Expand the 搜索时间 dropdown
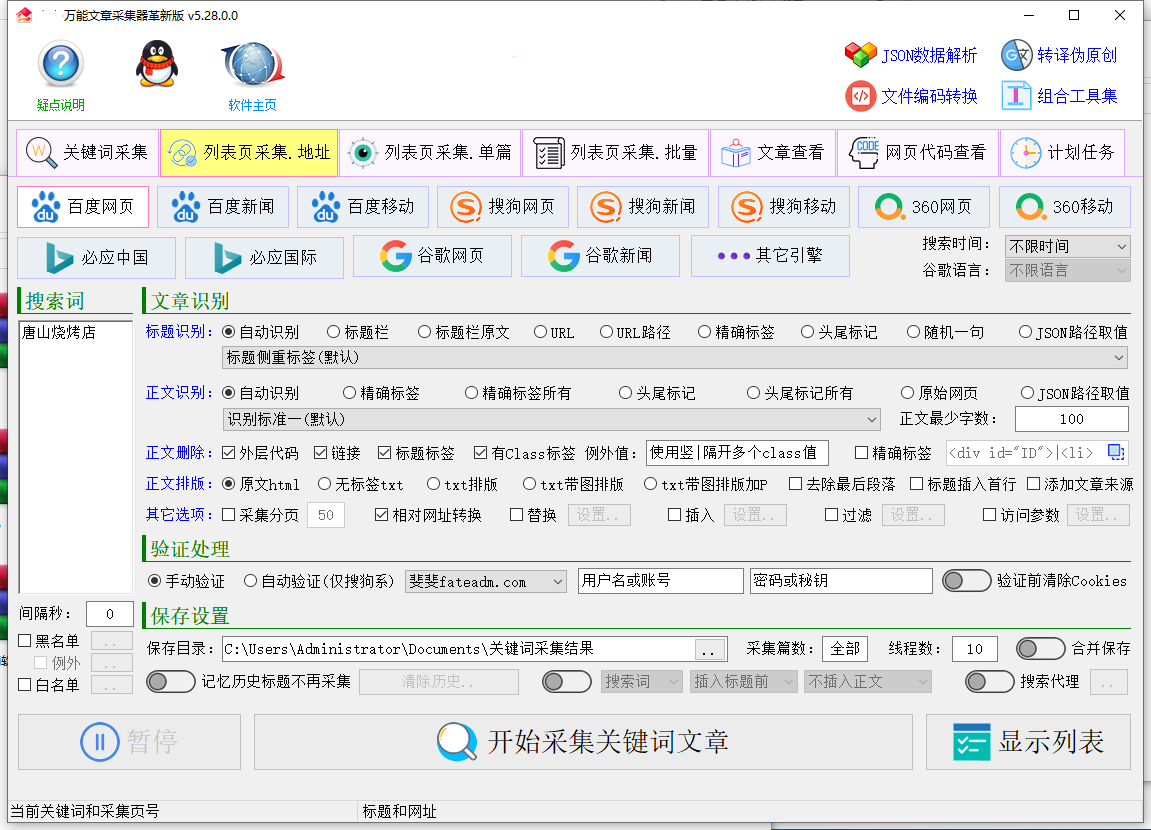 [x=1067, y=247]
